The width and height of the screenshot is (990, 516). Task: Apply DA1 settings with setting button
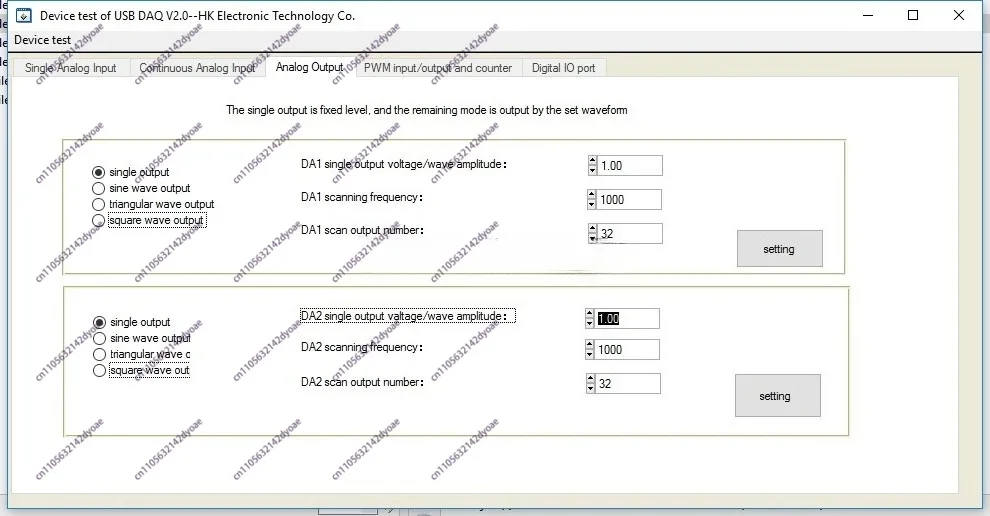point(780,249)
